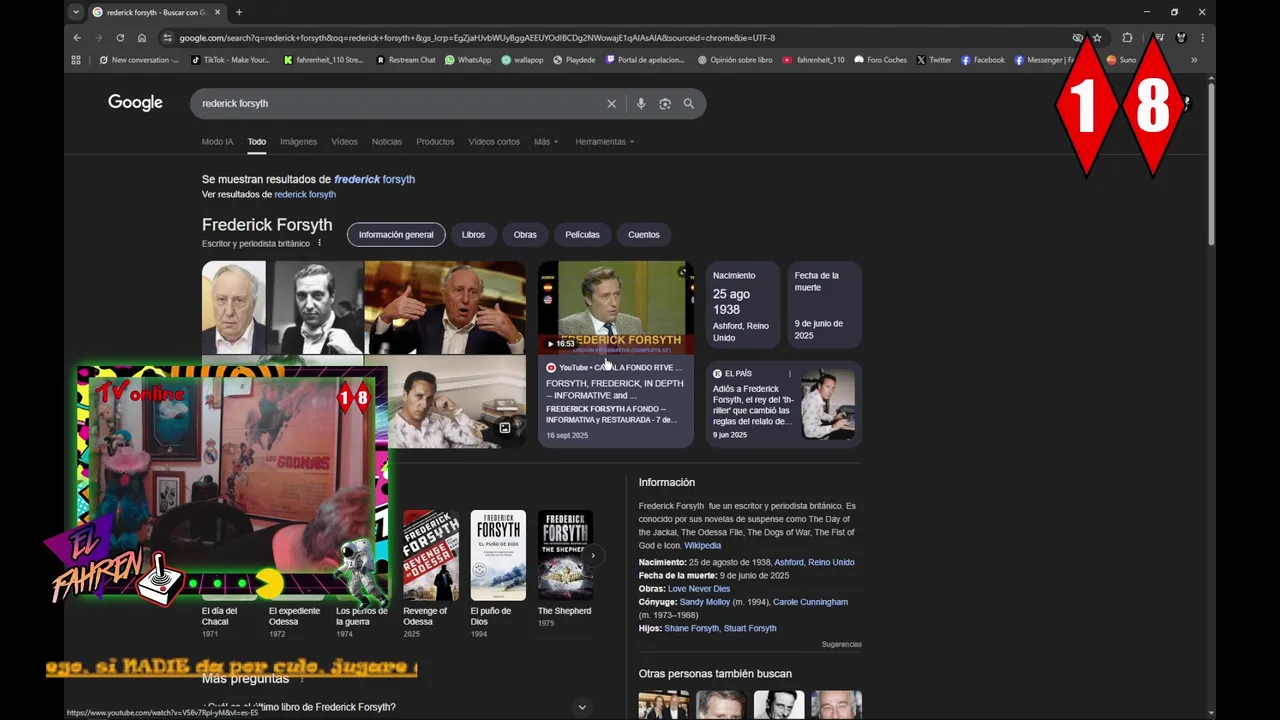Viewport: 1280px width, 720px height.
Task: Click inside the Google search field
Action: pyautogui.click(x=400, y=103)
